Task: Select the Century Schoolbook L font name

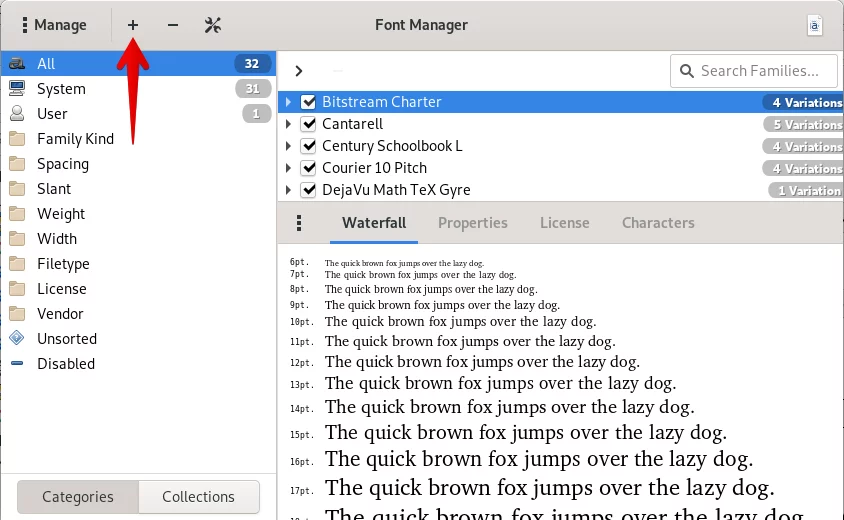Action: pyautogui.click(x=392, y=146)
